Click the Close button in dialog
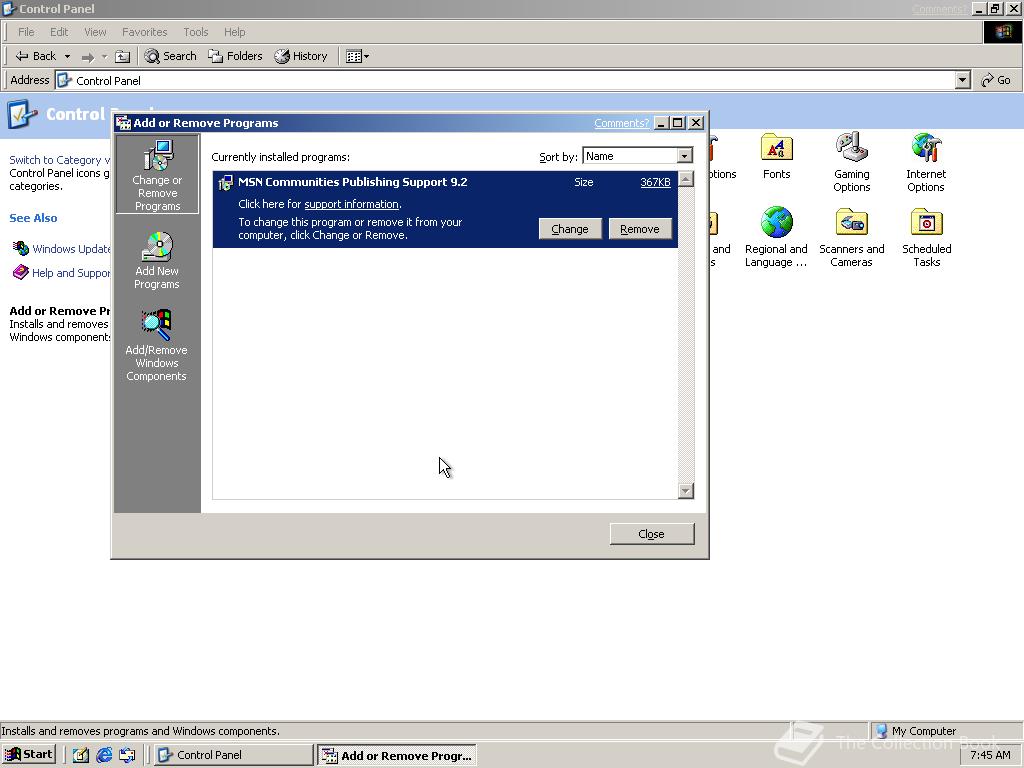 pyautogui.click(x=651, y=534)
